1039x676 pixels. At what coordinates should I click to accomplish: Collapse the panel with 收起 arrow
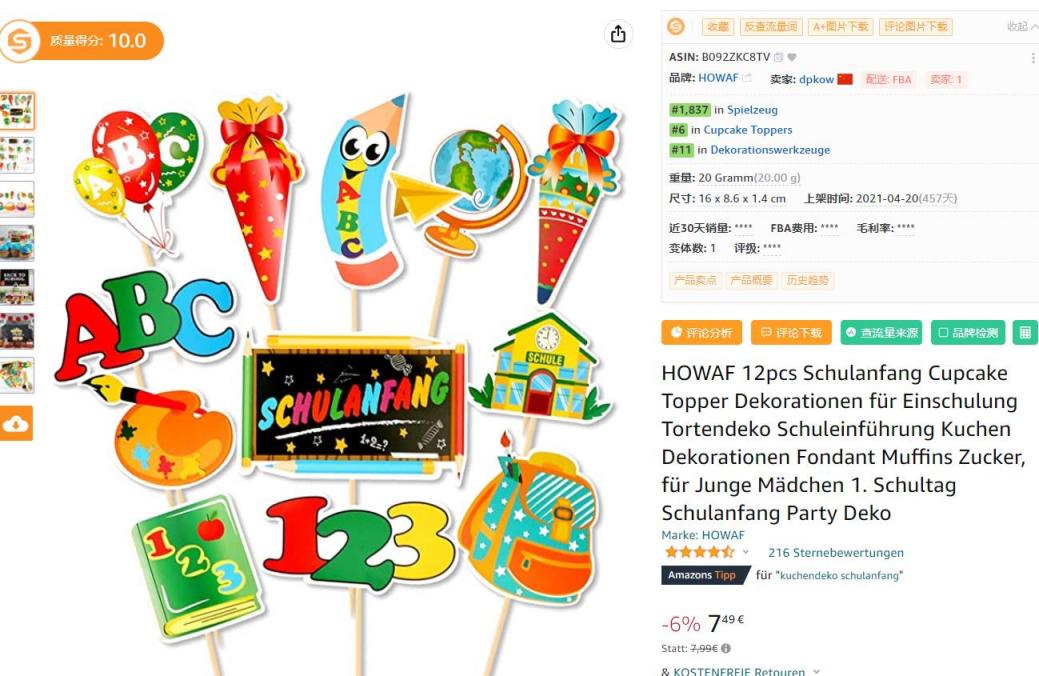click(x=1022, y=27)
